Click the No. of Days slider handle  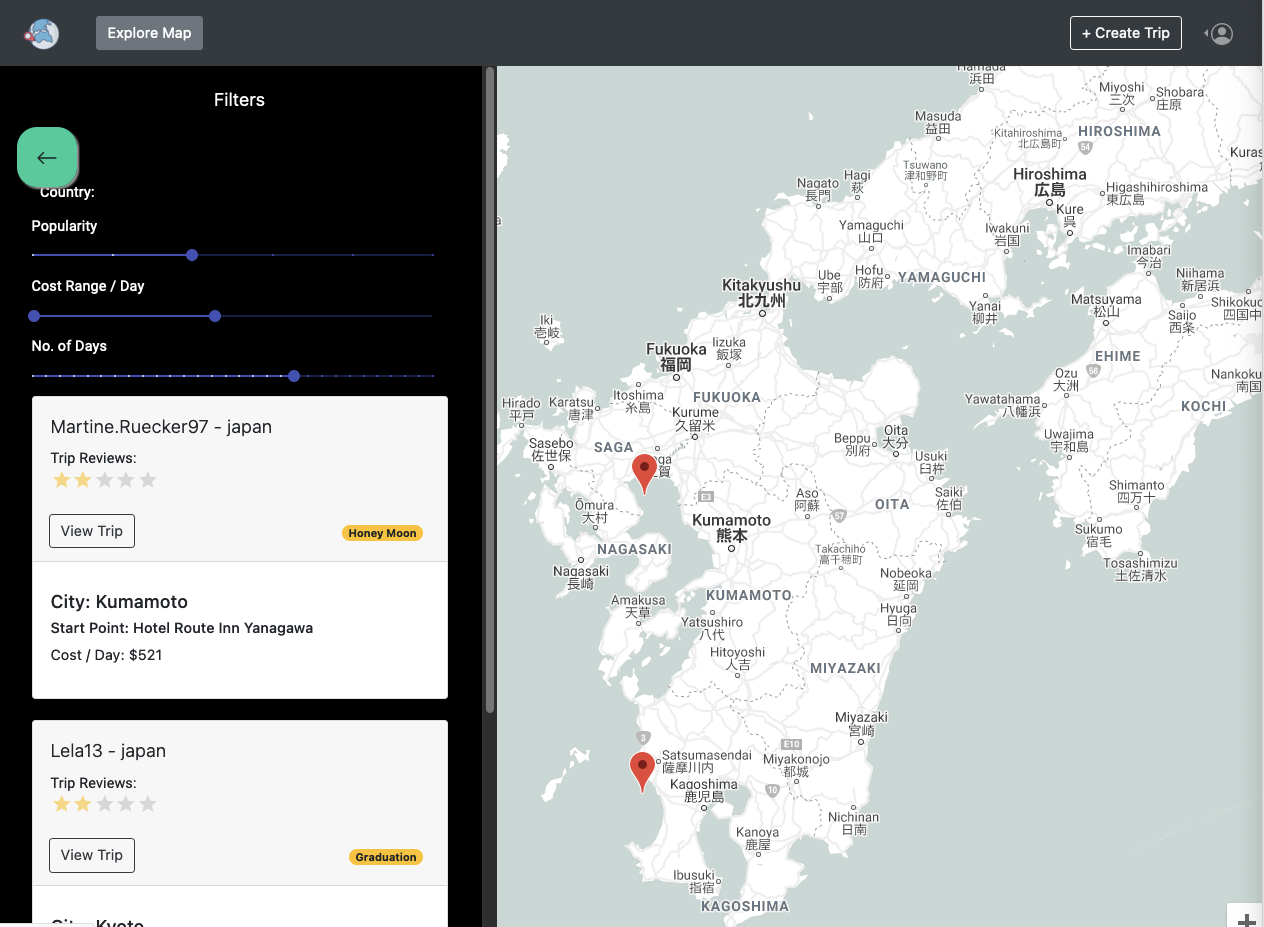point(294,376)
